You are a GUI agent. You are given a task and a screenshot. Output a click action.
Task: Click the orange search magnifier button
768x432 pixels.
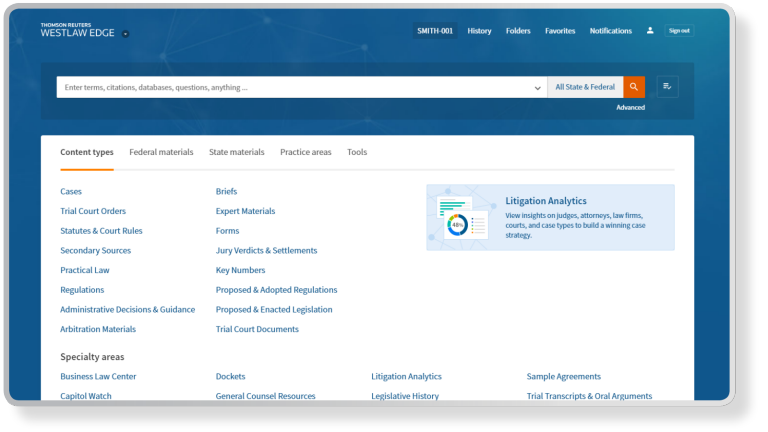pos(634,87)
